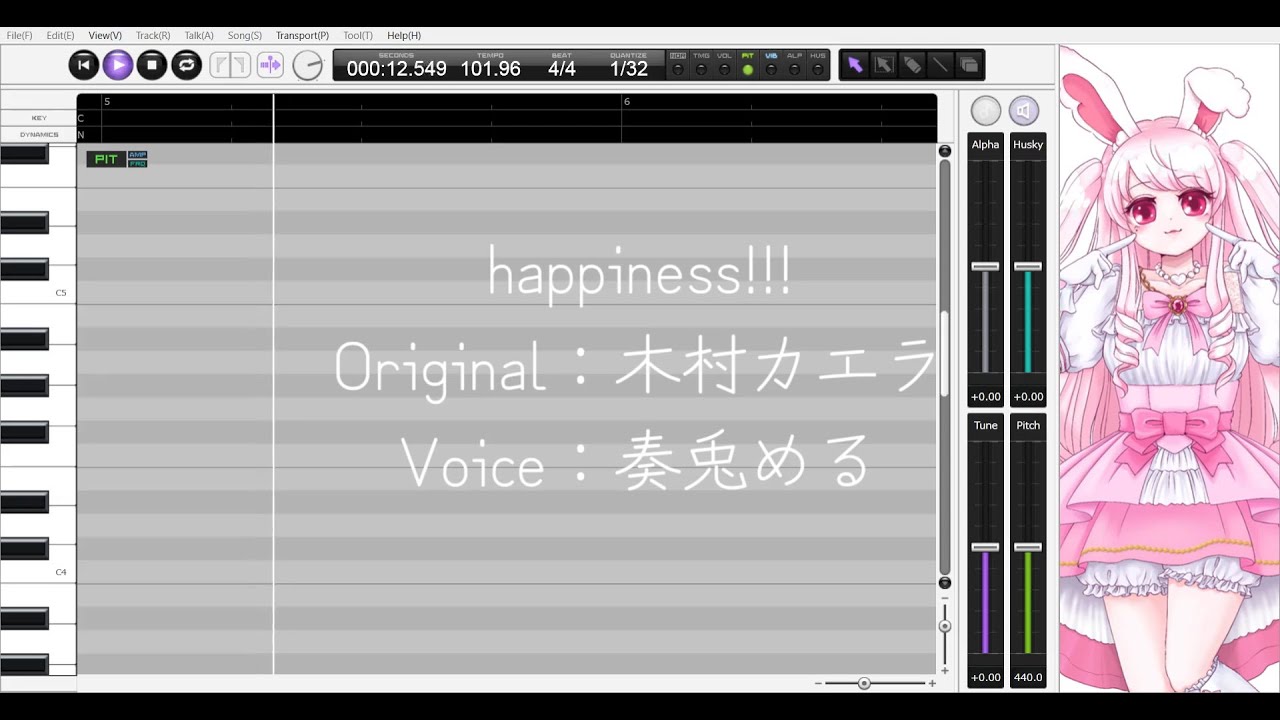Click the horizontal zoom plus button

[932, 683]
